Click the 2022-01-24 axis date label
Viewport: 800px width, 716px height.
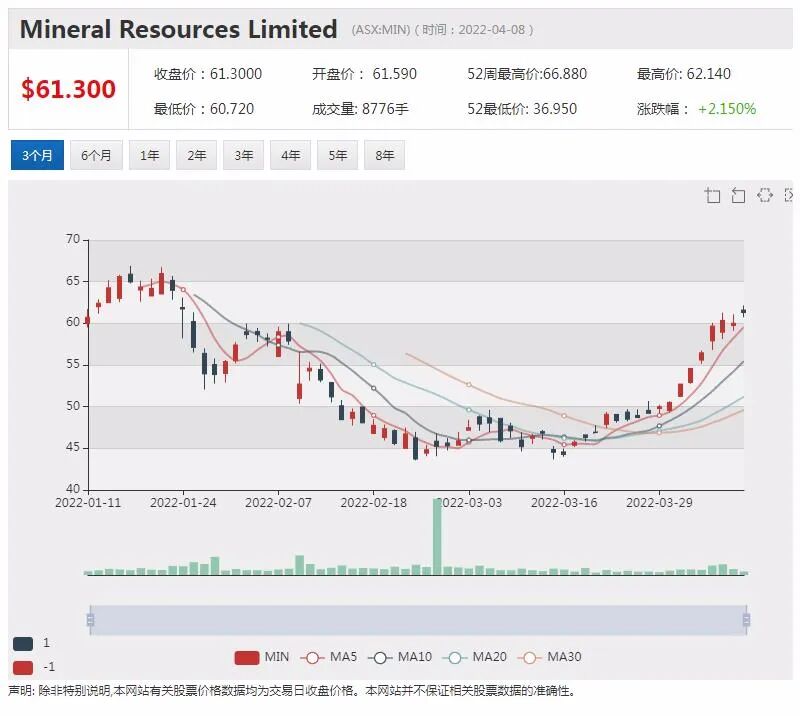[183, 503]
